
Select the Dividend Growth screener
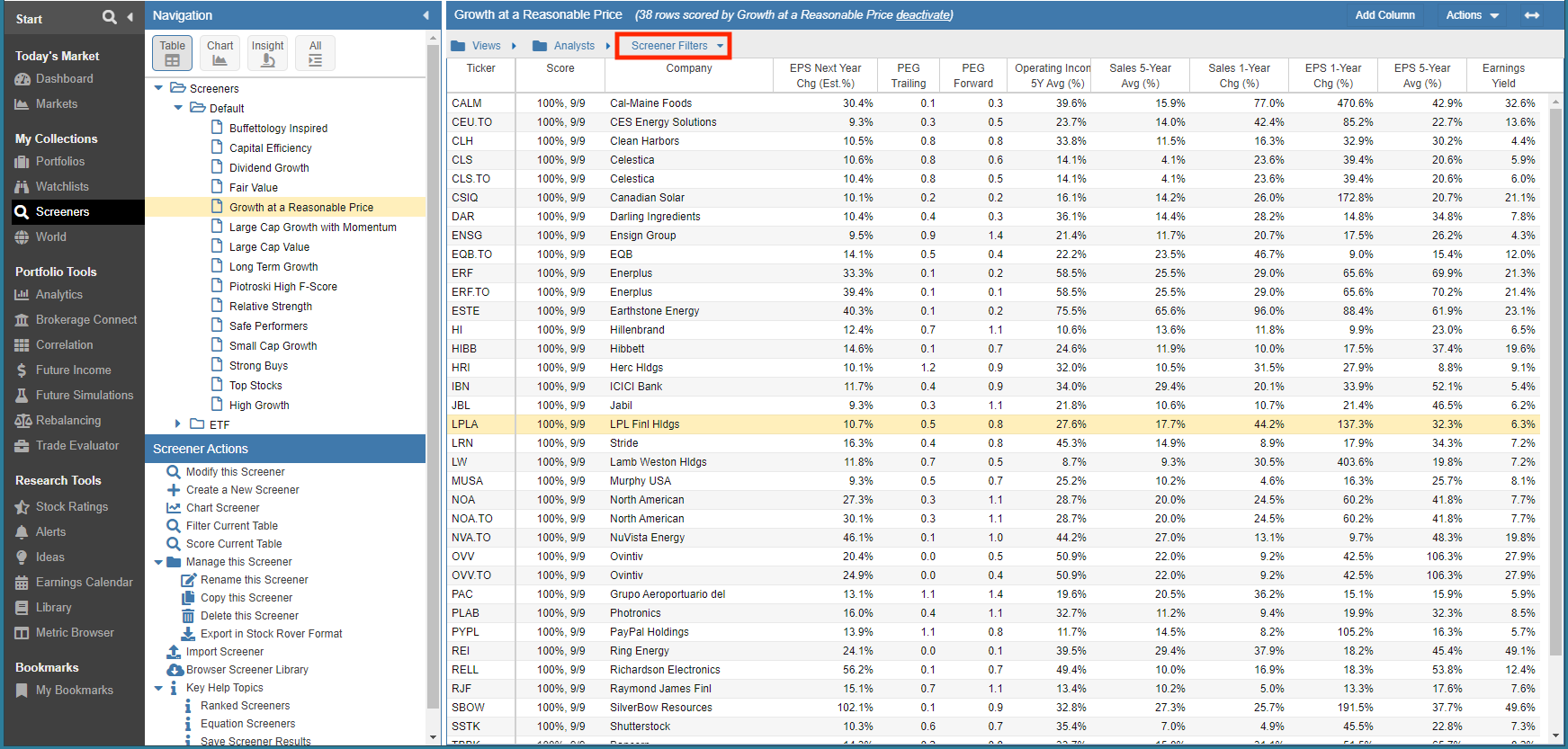(269, 168)
